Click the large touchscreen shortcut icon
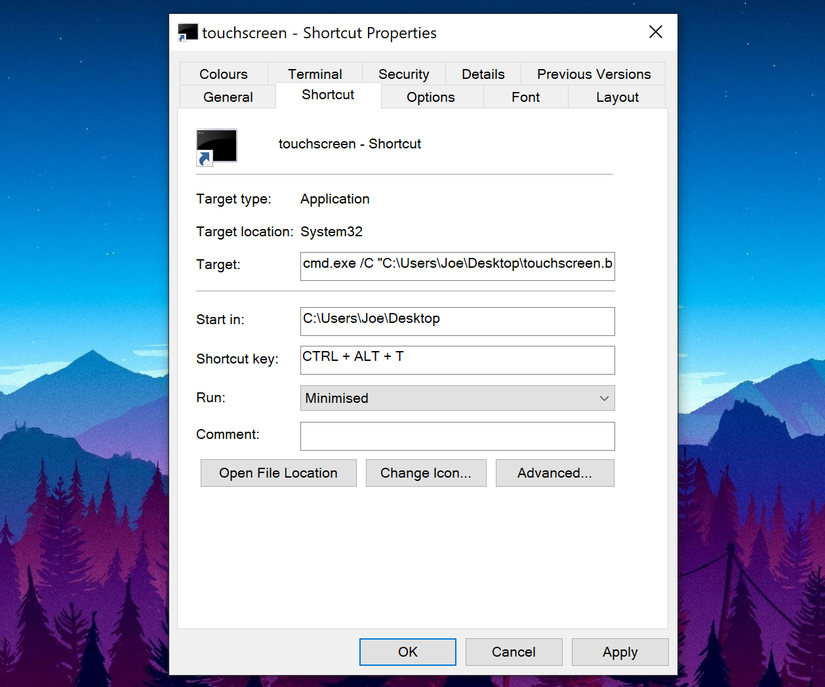Screen dimensions: 825x687 click(x=216, y=147)
